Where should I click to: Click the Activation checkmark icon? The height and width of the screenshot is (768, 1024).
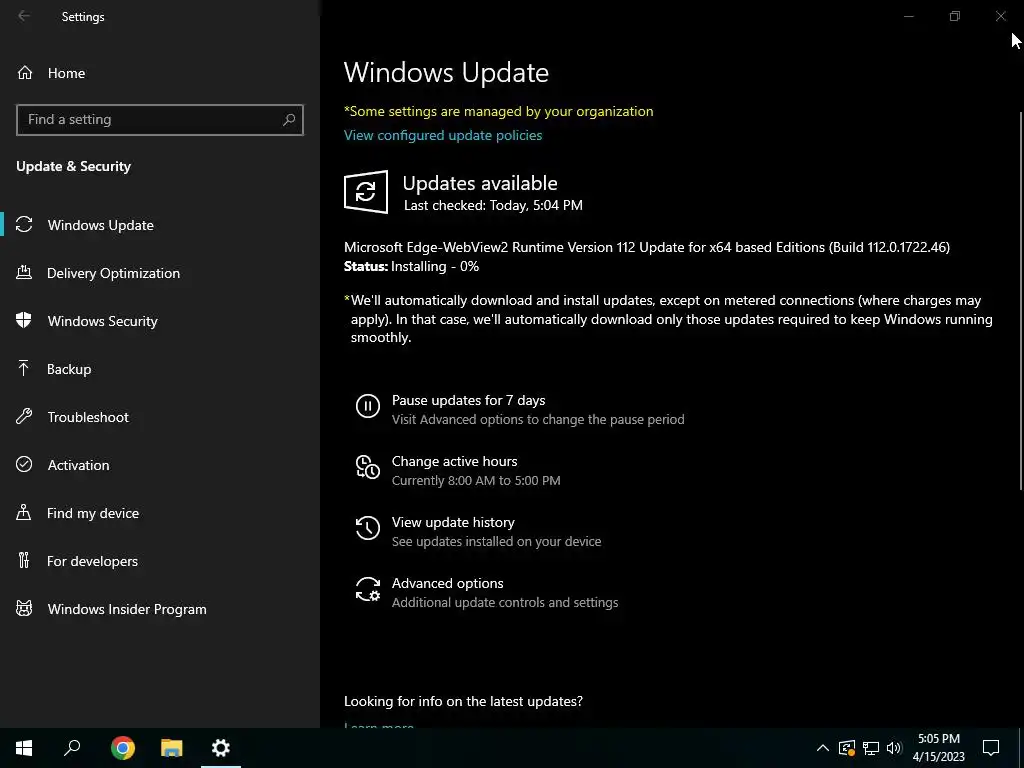click(x=24, y=464)
